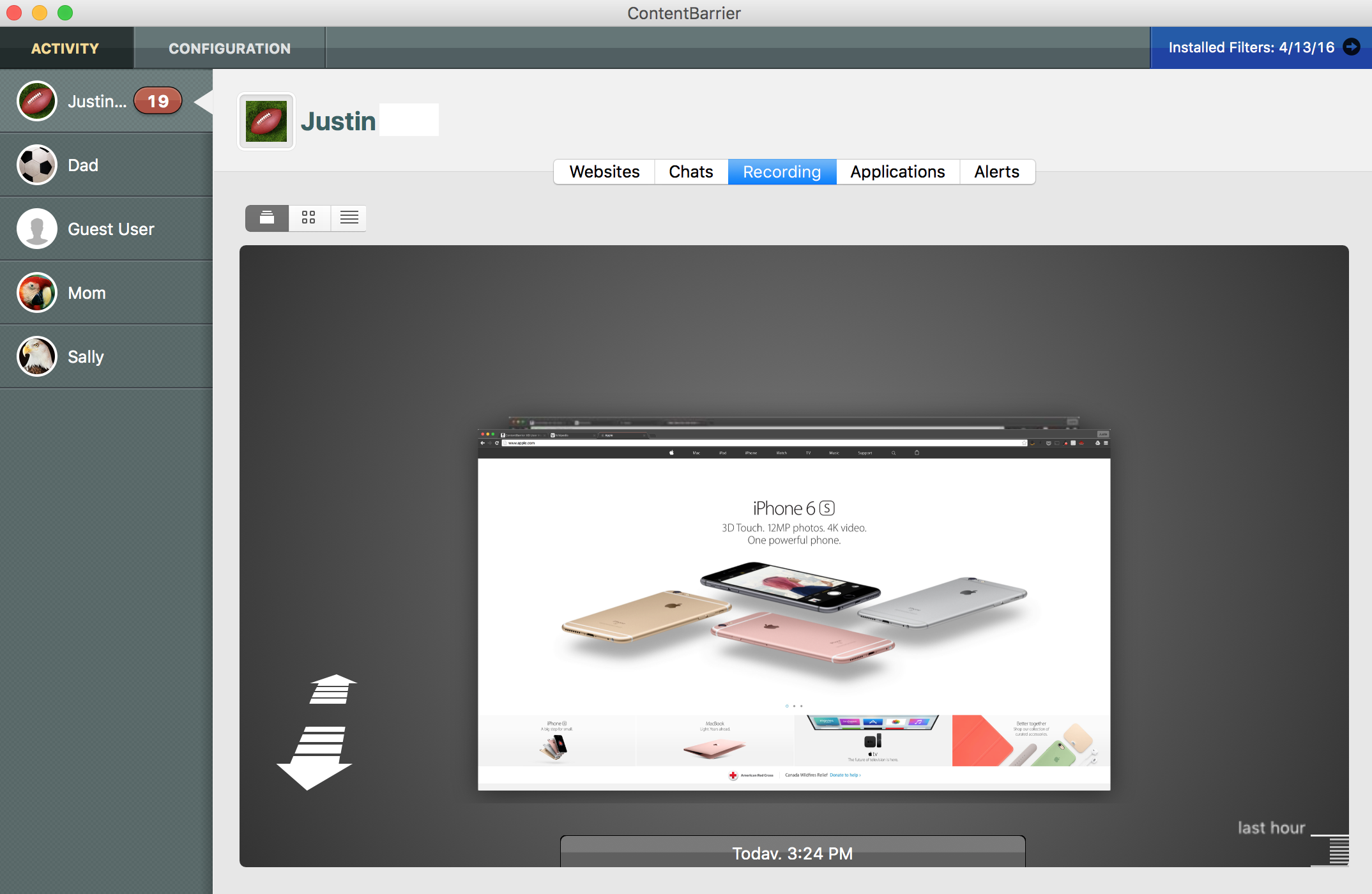
Task: Select Mom in the user sidebar
Action: (x=106, y=292)
